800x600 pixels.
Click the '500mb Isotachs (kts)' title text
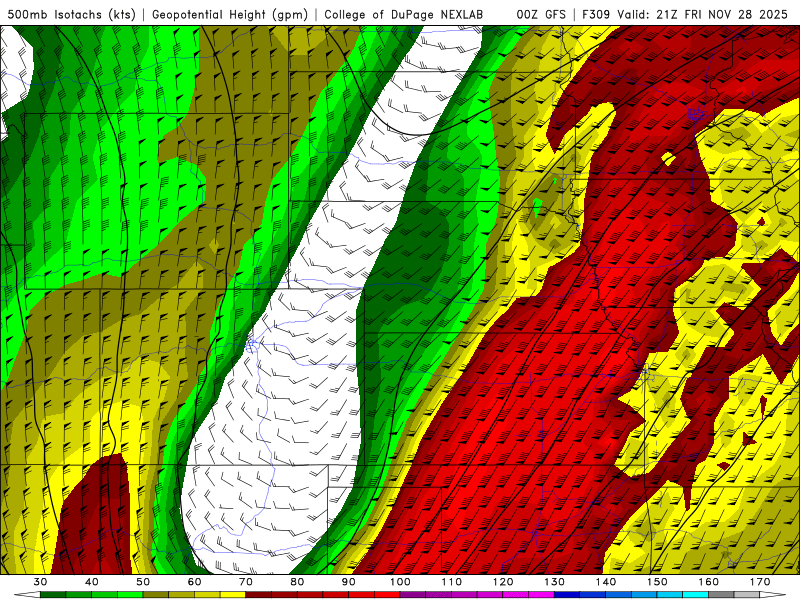[x=71, y=14]
